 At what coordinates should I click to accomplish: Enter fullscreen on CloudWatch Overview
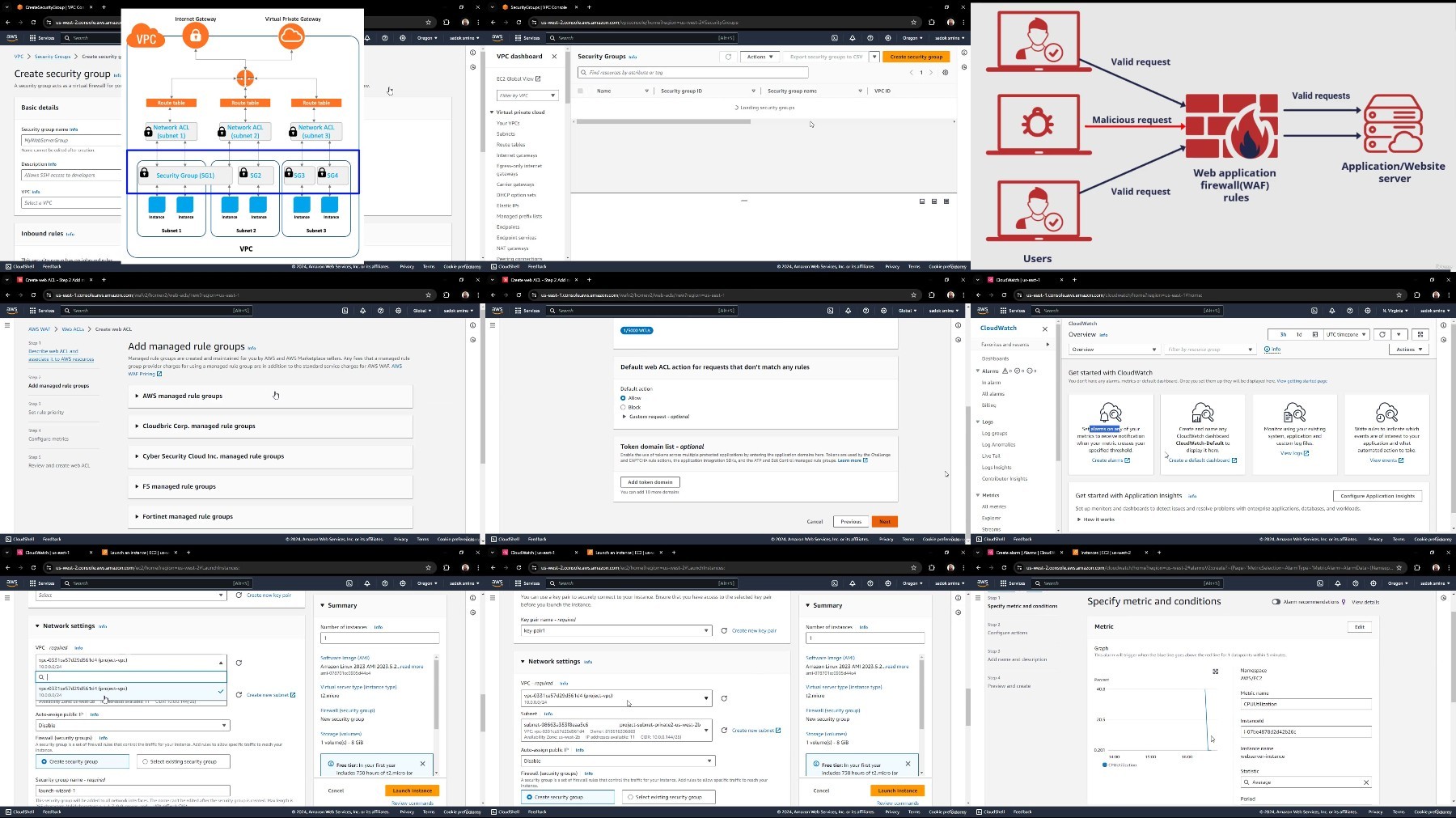click(x=1420, y=334)
